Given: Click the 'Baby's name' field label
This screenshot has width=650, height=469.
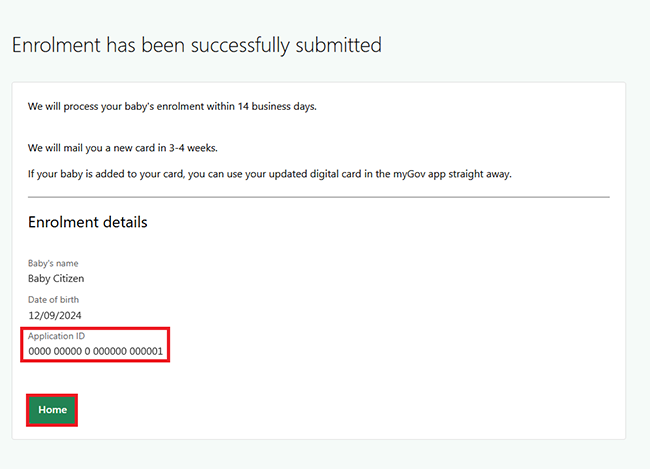Looking at the screenshot, I should [53, 263].
